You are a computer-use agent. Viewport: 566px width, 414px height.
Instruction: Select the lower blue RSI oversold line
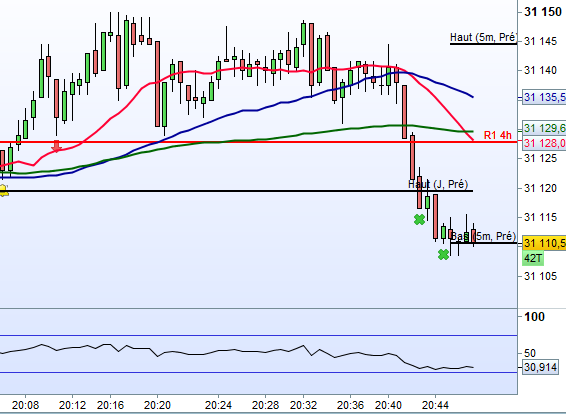[258, 372]
